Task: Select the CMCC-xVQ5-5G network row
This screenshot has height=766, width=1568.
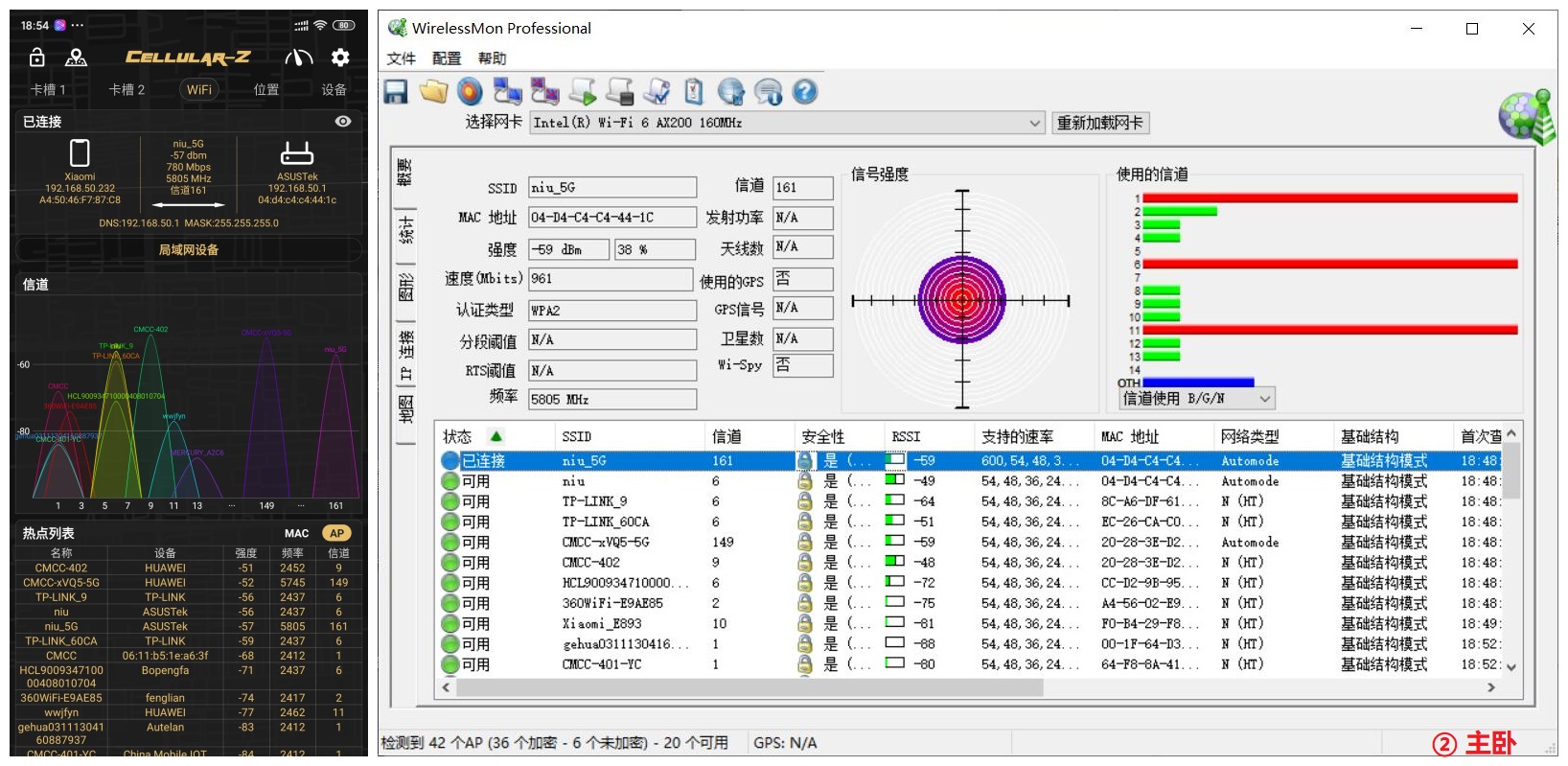Action: click(x=606, y=542)
